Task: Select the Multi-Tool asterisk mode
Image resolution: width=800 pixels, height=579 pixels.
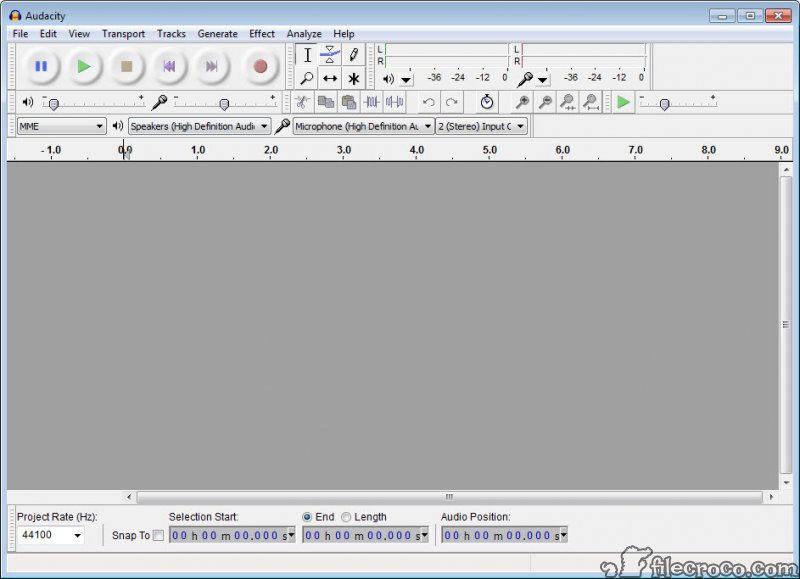Action: click(x=354, y=79)
